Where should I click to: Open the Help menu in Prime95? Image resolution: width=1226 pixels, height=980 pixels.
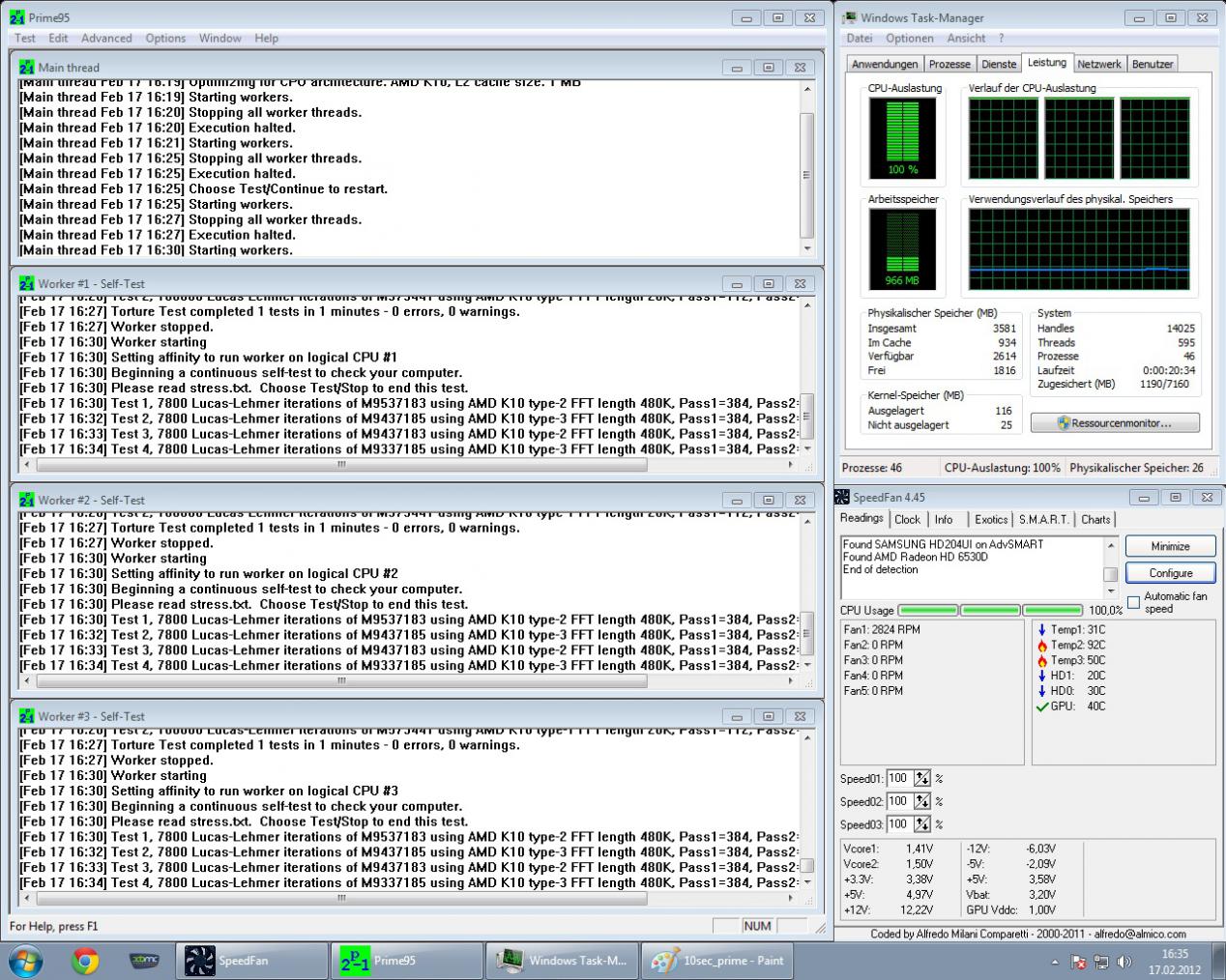(x=267, y=38)
